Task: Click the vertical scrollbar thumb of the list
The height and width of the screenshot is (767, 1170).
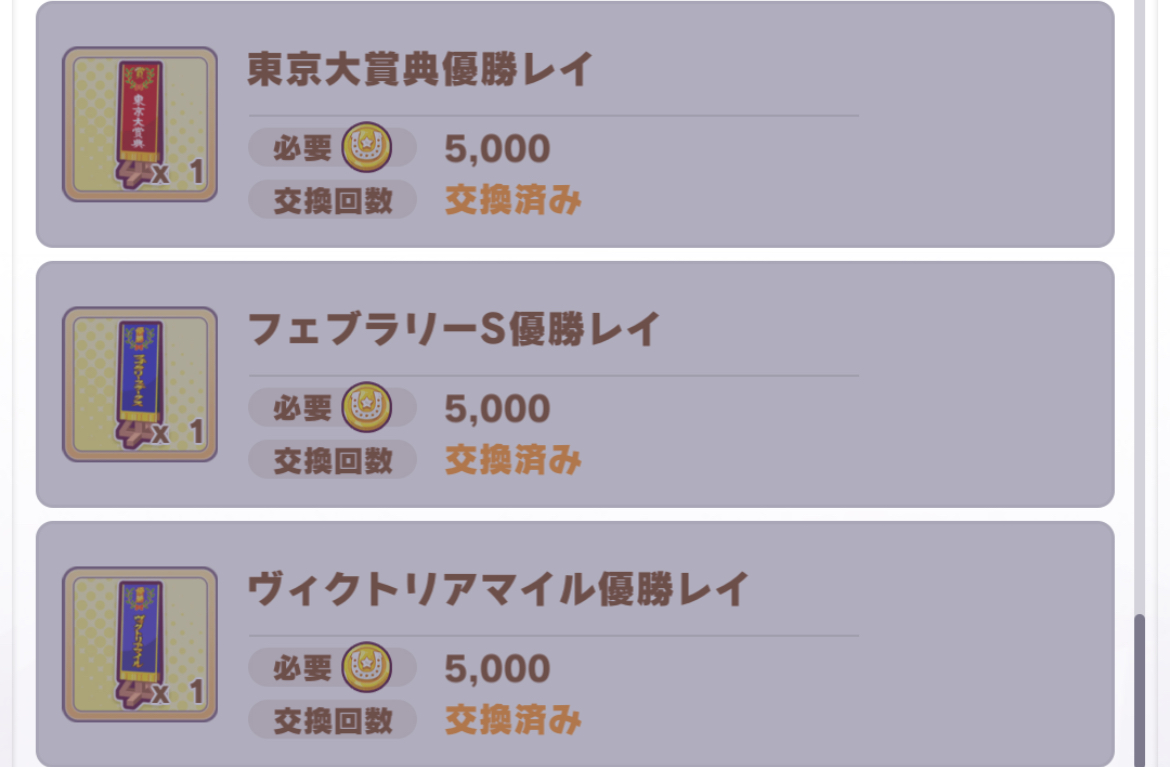Action: (1138, 690)
